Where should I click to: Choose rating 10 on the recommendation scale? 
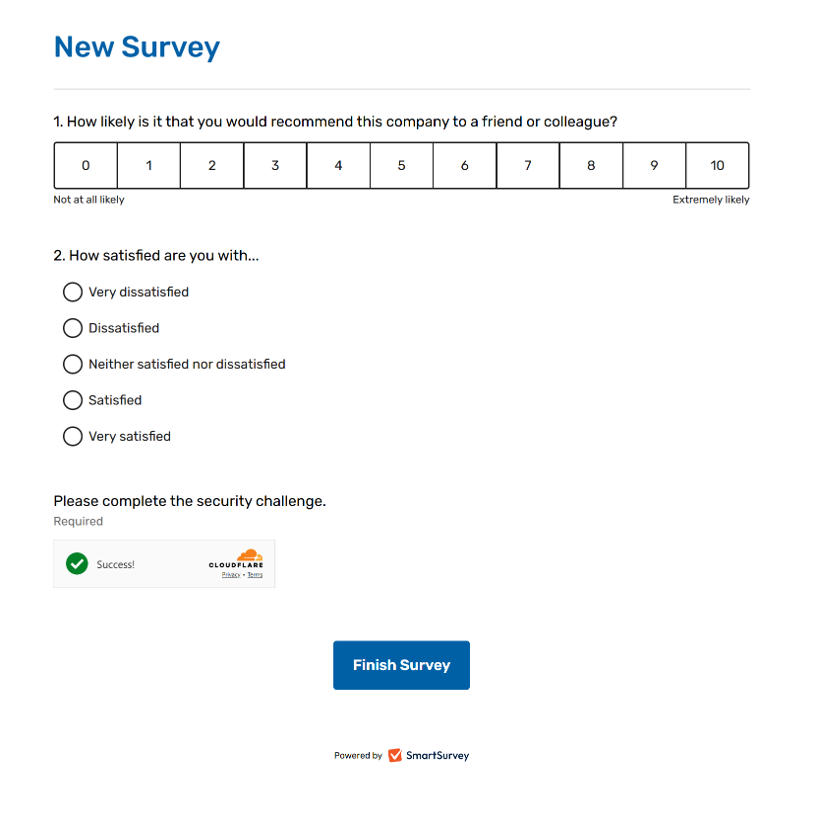(717, 166)
